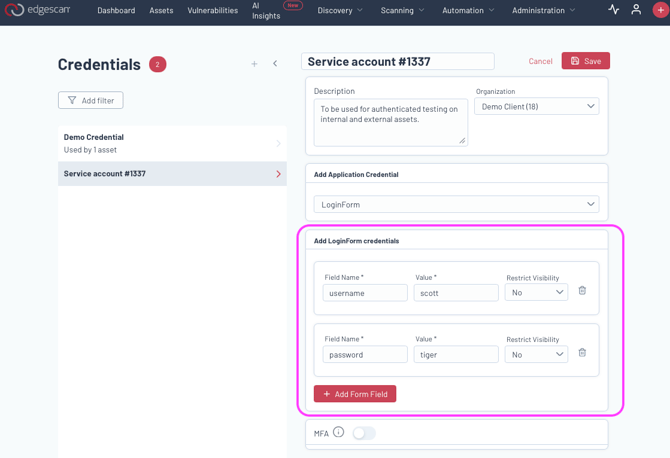Add a new credential with plus icon
The width and height of the screenshot is (670, 458).
pyautogui.click(x=254, y=64)
